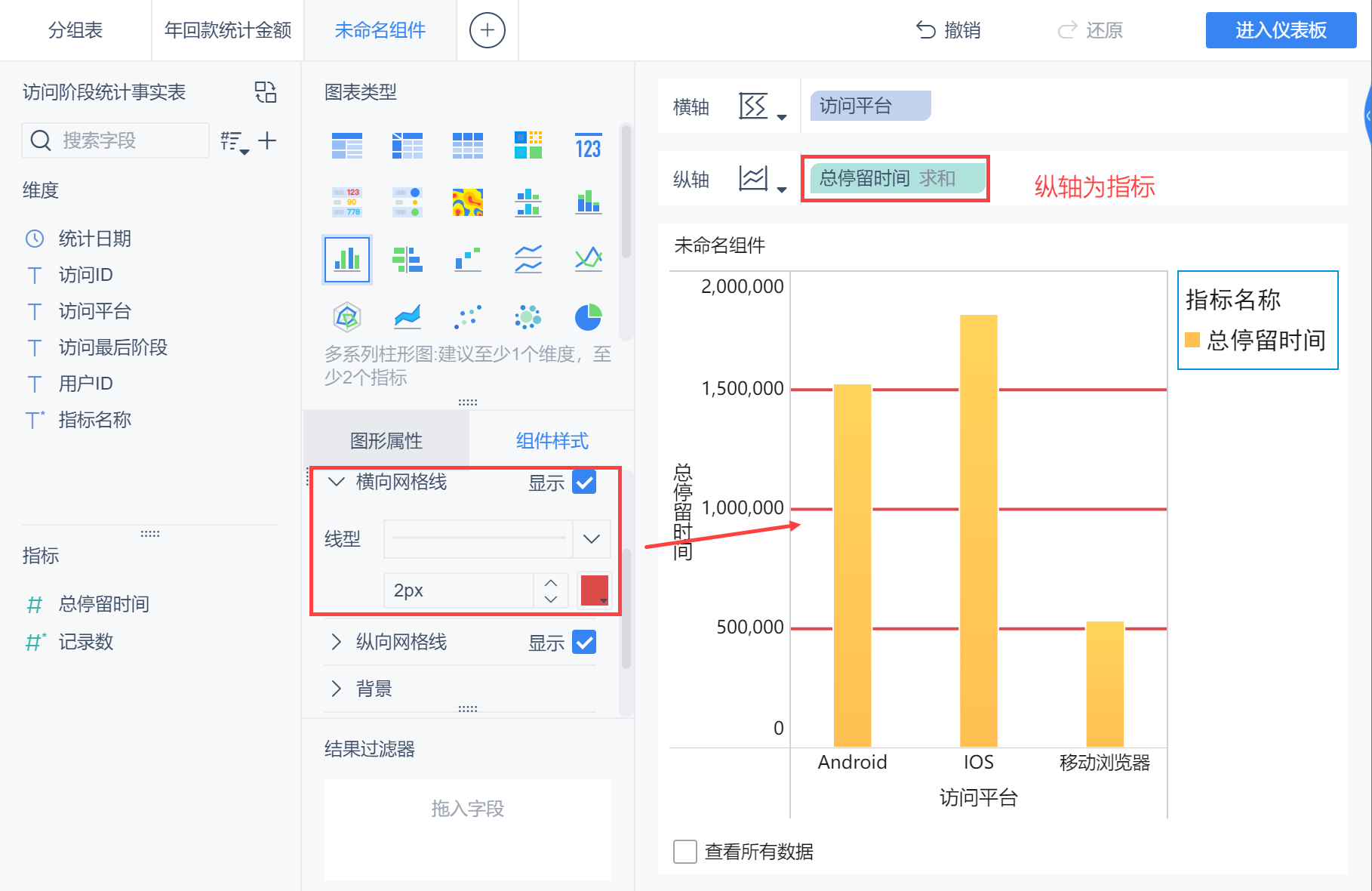Decrease the grid line width stepper
Screen dimensions: 1372x891
(551, 599)
